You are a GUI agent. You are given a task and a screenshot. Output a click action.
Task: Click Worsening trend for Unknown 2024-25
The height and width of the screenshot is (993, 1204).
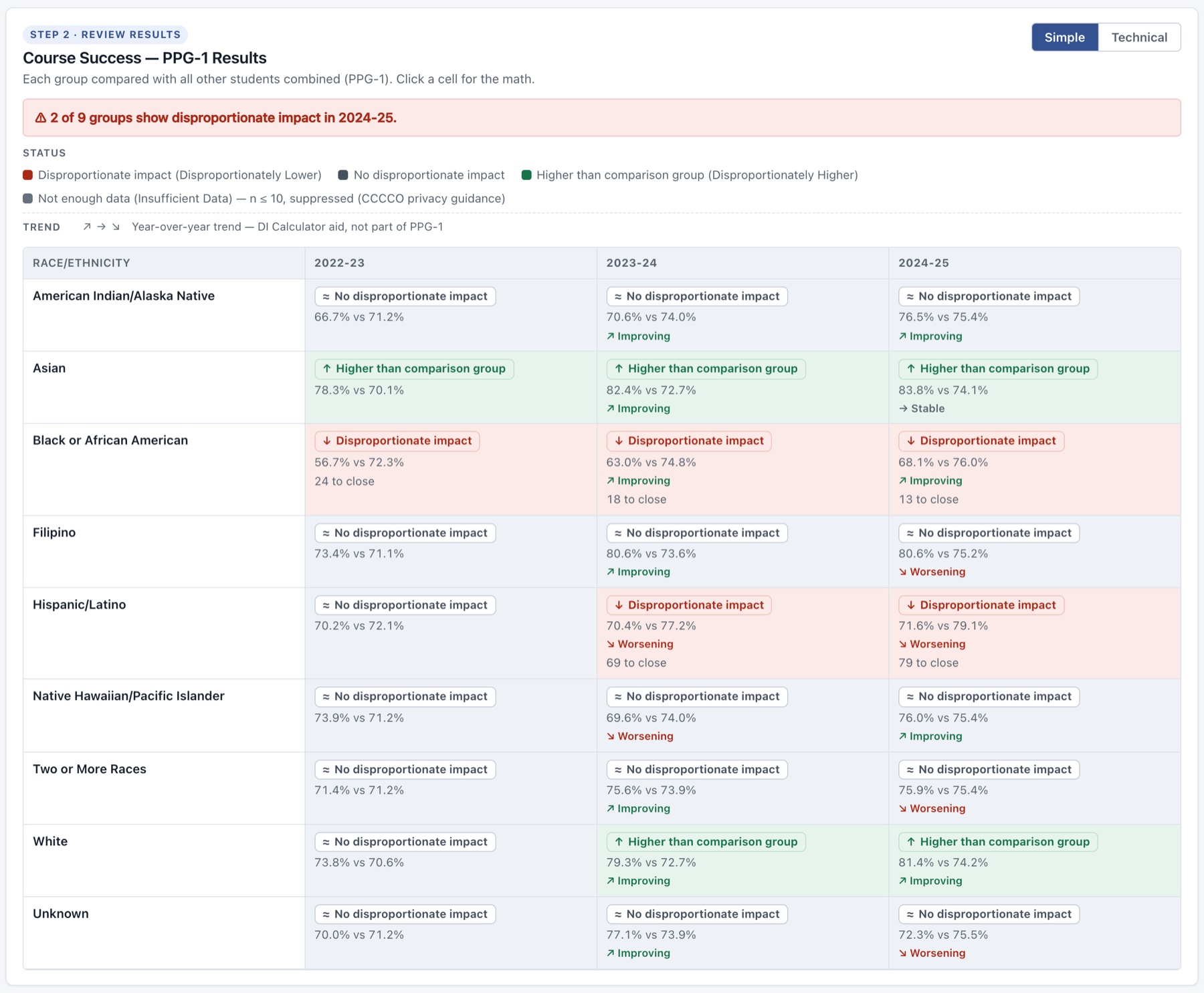click(x=932, y=953)
